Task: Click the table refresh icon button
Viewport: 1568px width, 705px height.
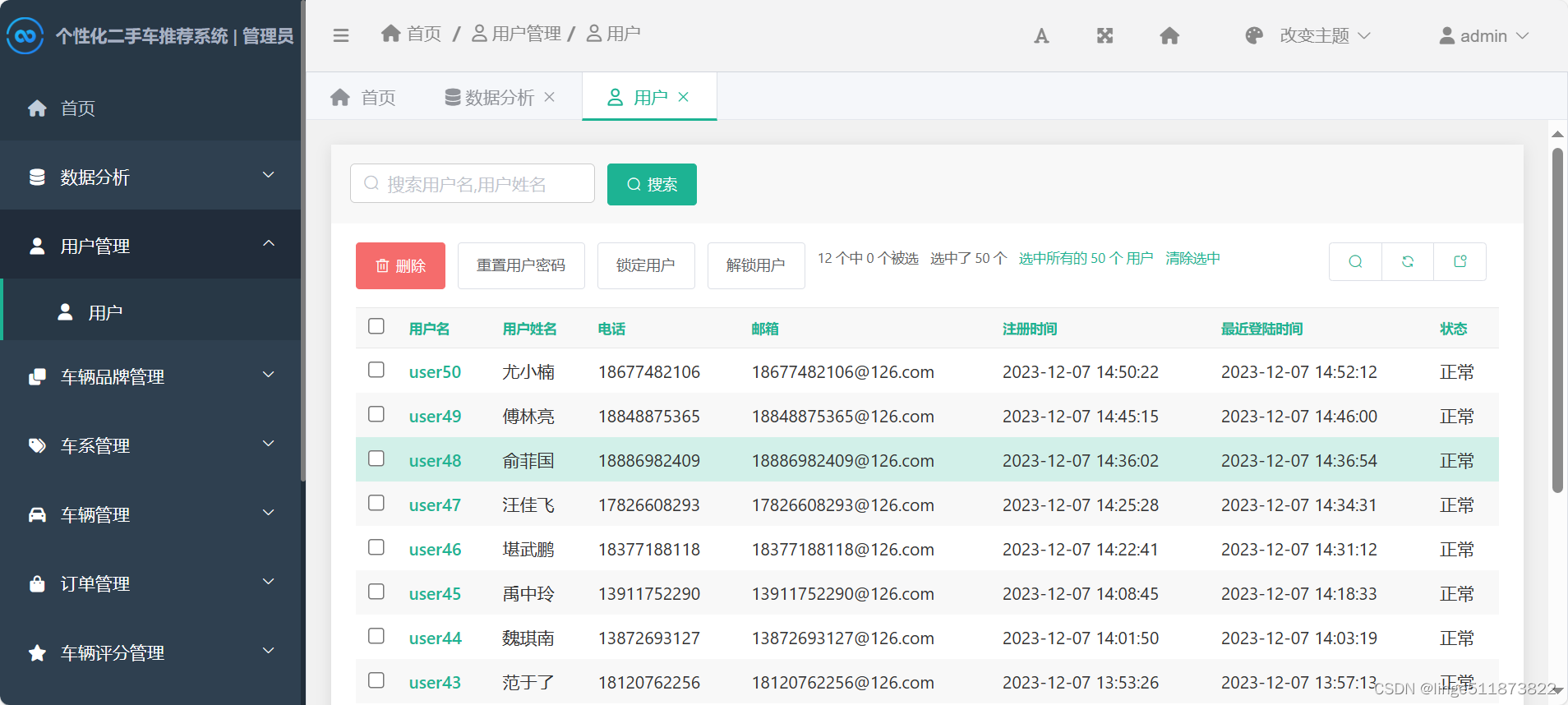Action: coord(1408,261)
